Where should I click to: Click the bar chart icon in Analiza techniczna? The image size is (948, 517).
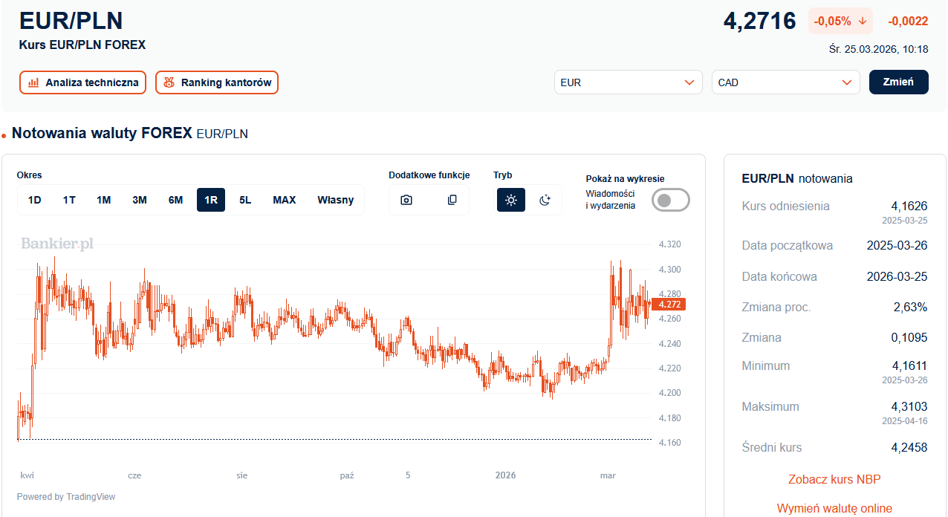[x=34, y=83]
